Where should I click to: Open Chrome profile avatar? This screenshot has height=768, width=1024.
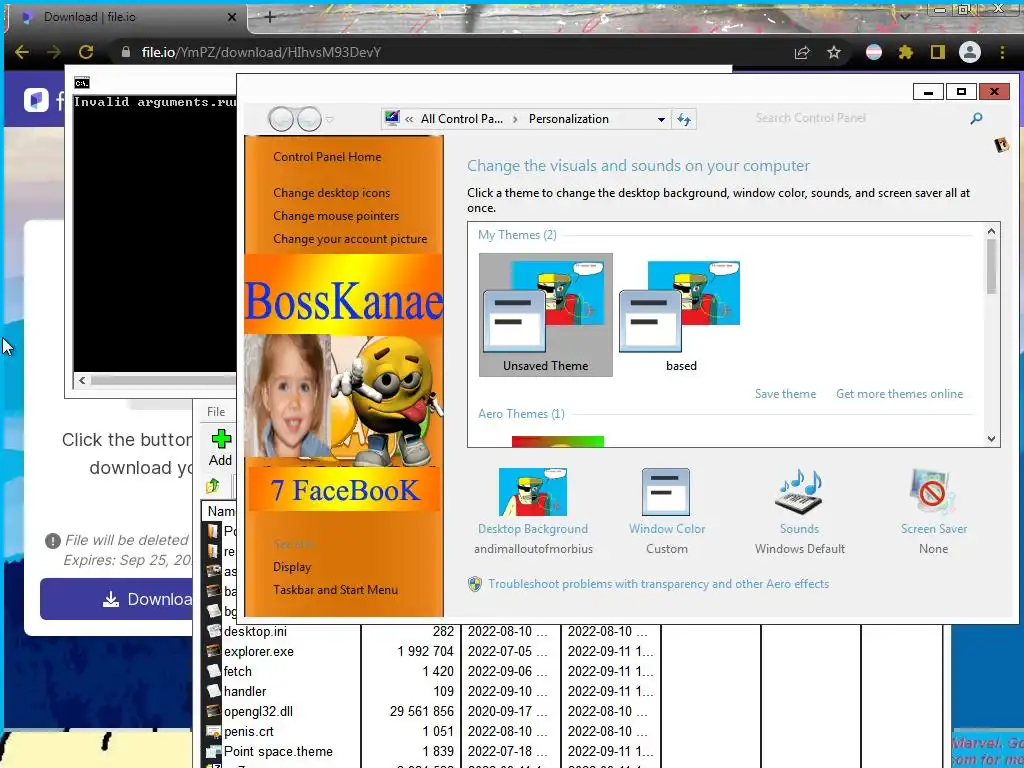(970, 52)
